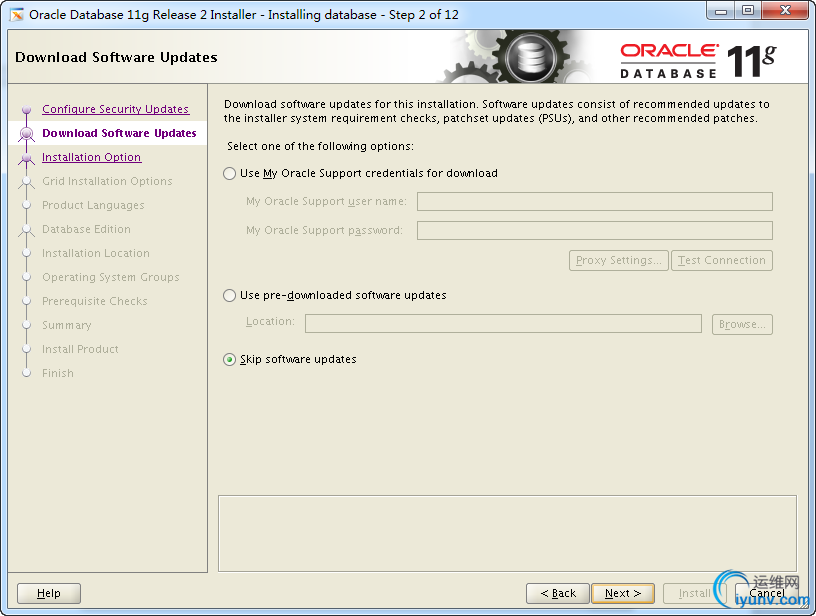Click the Database Edition step bullet
The image size is (816, 616).
[27, 229]
